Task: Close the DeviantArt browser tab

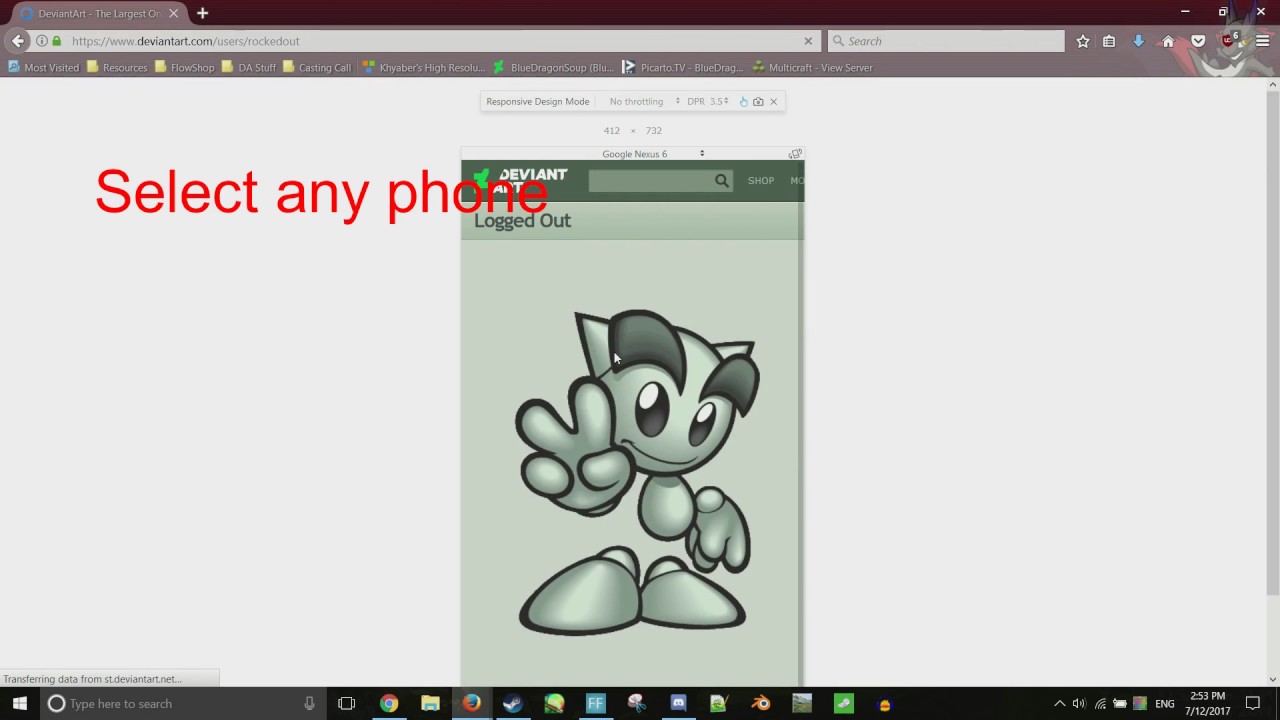Action: (174, 13)
